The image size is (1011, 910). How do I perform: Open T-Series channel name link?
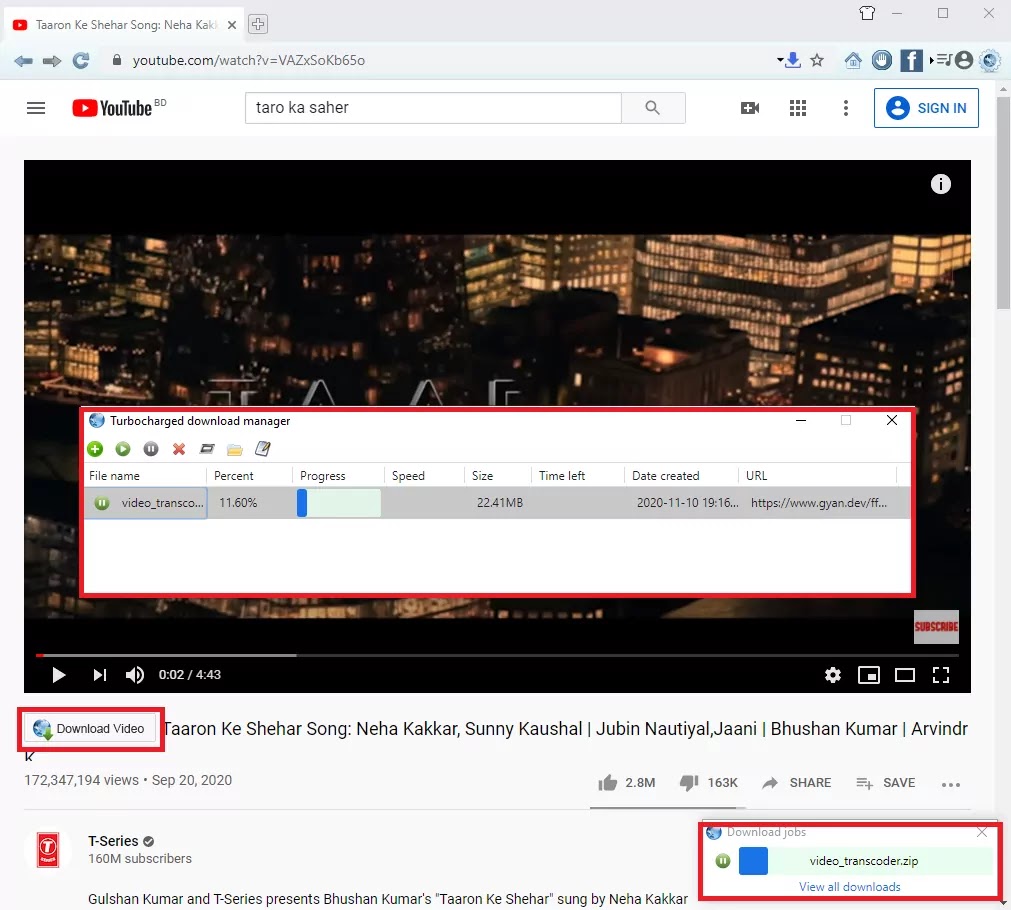click(113, 841)
